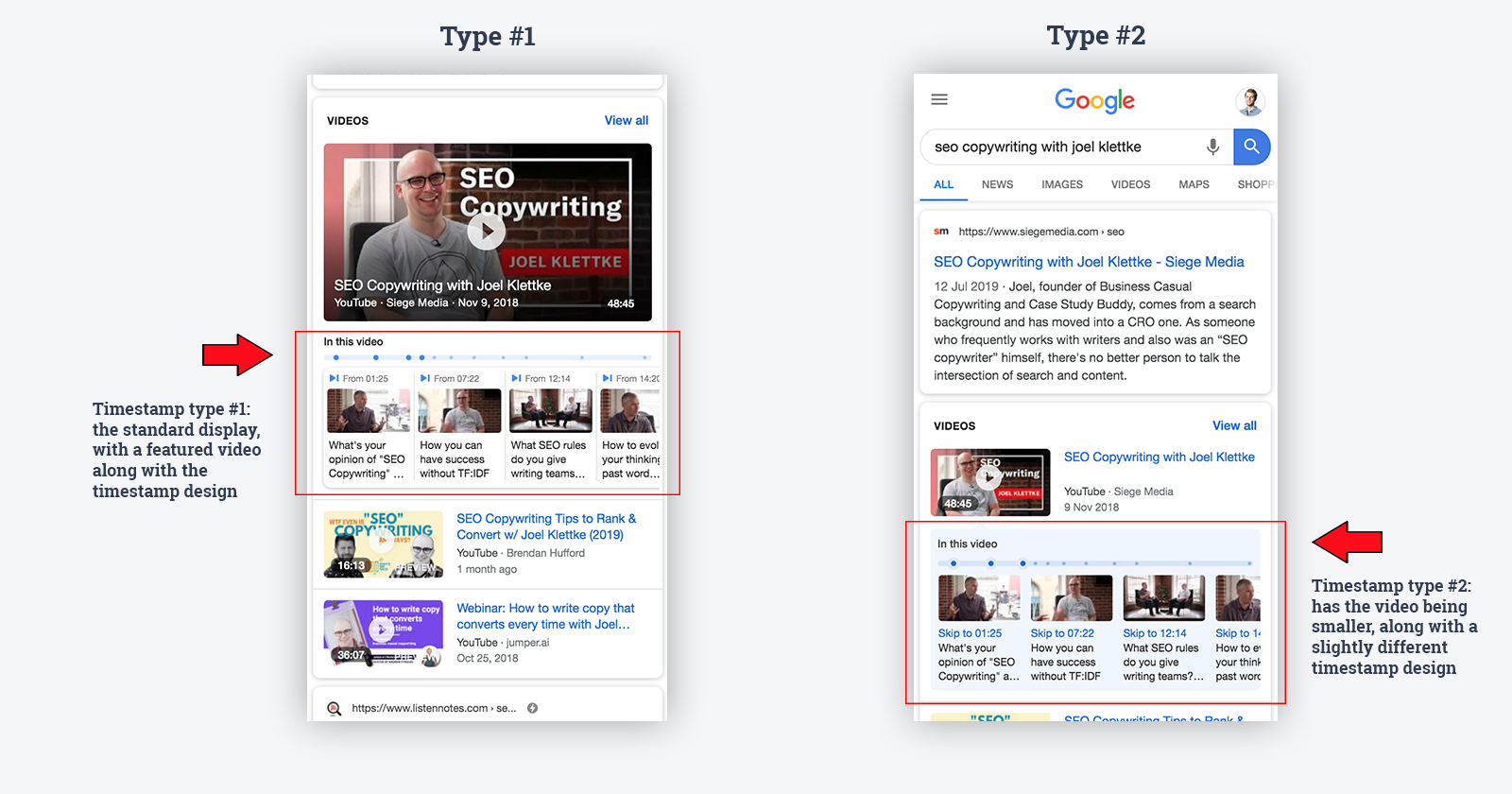Click the blue search magnifier button
This screenshot has height=794, width=1512.
[1251, 147]
